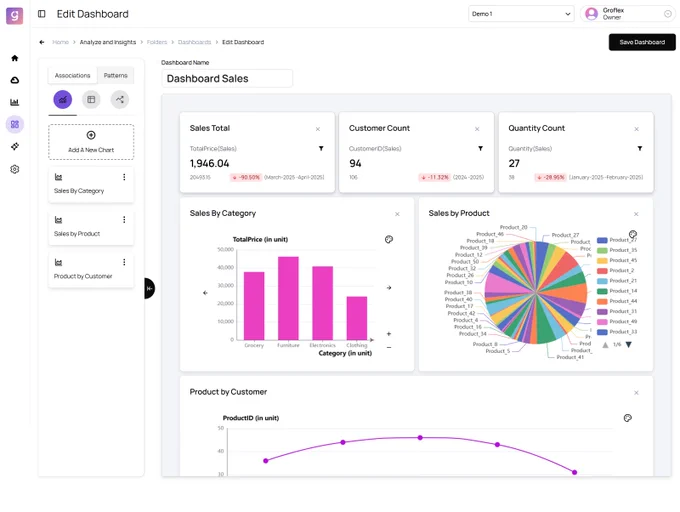Click the Clothing bar in chart
The width and height of the screenshot is (680, 512).
[356, 318]
